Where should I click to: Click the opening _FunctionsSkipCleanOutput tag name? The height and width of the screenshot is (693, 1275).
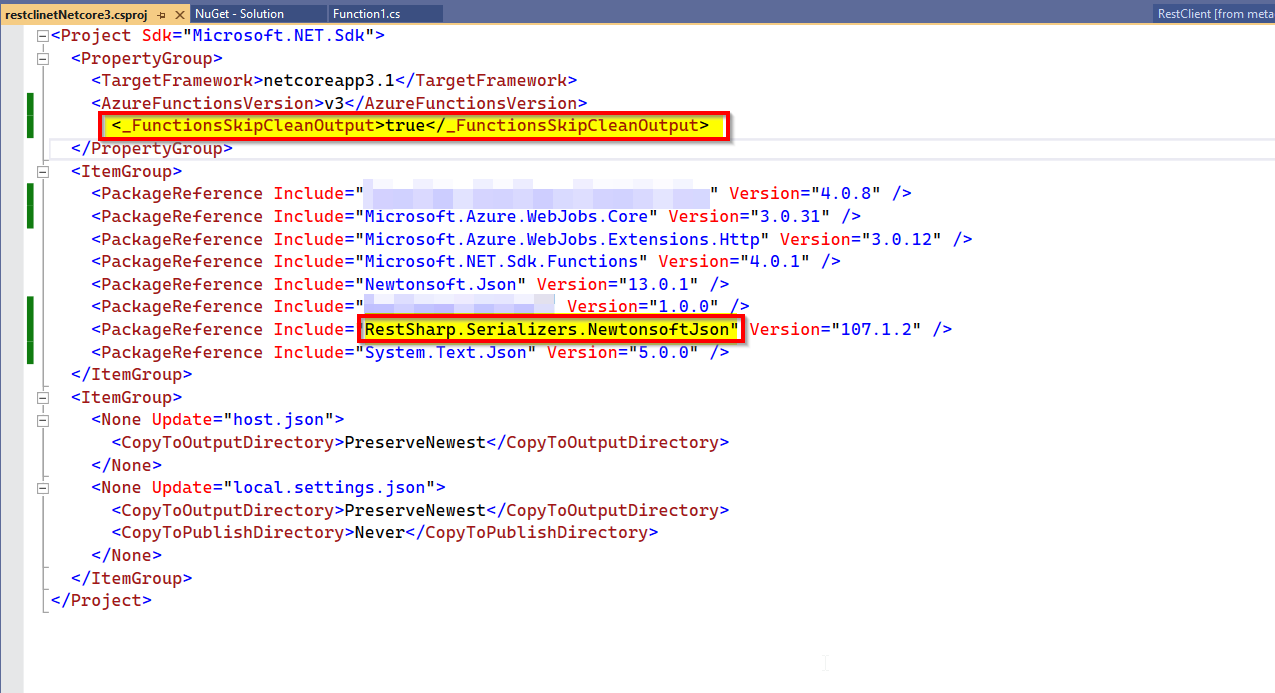click(248, 126)
